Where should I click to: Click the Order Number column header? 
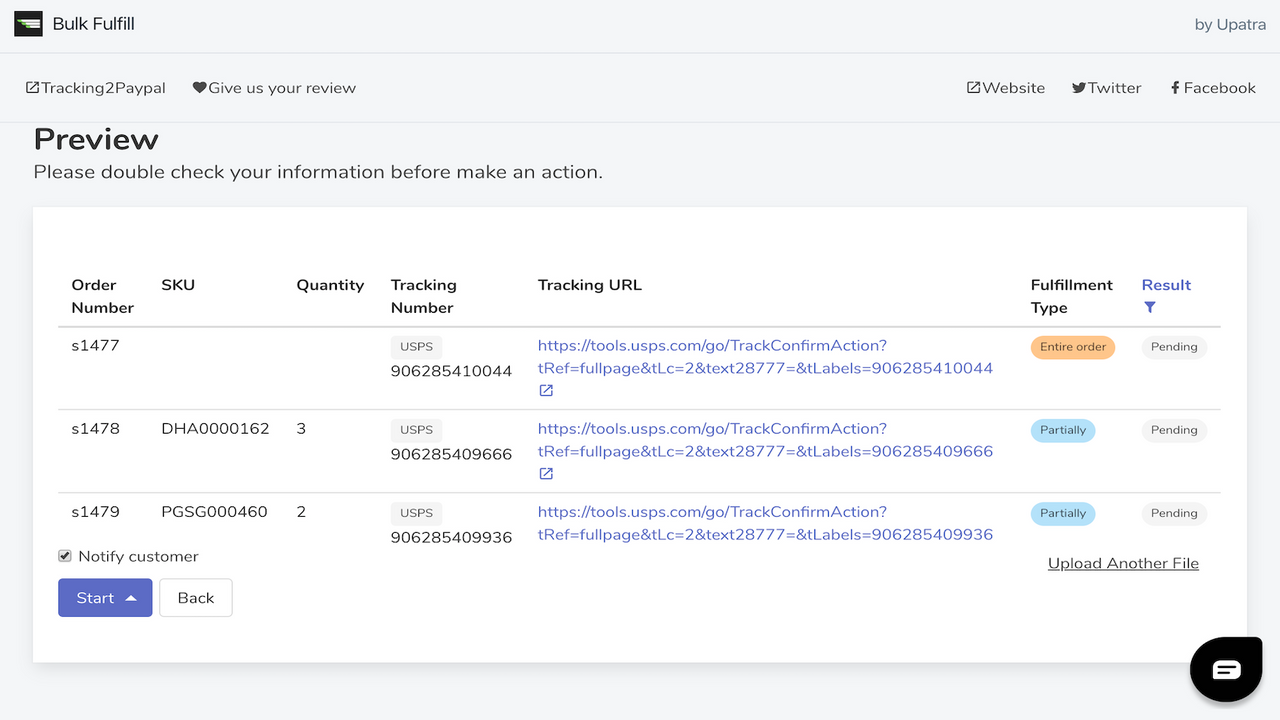pyautogui.click(x=102, y=296)
